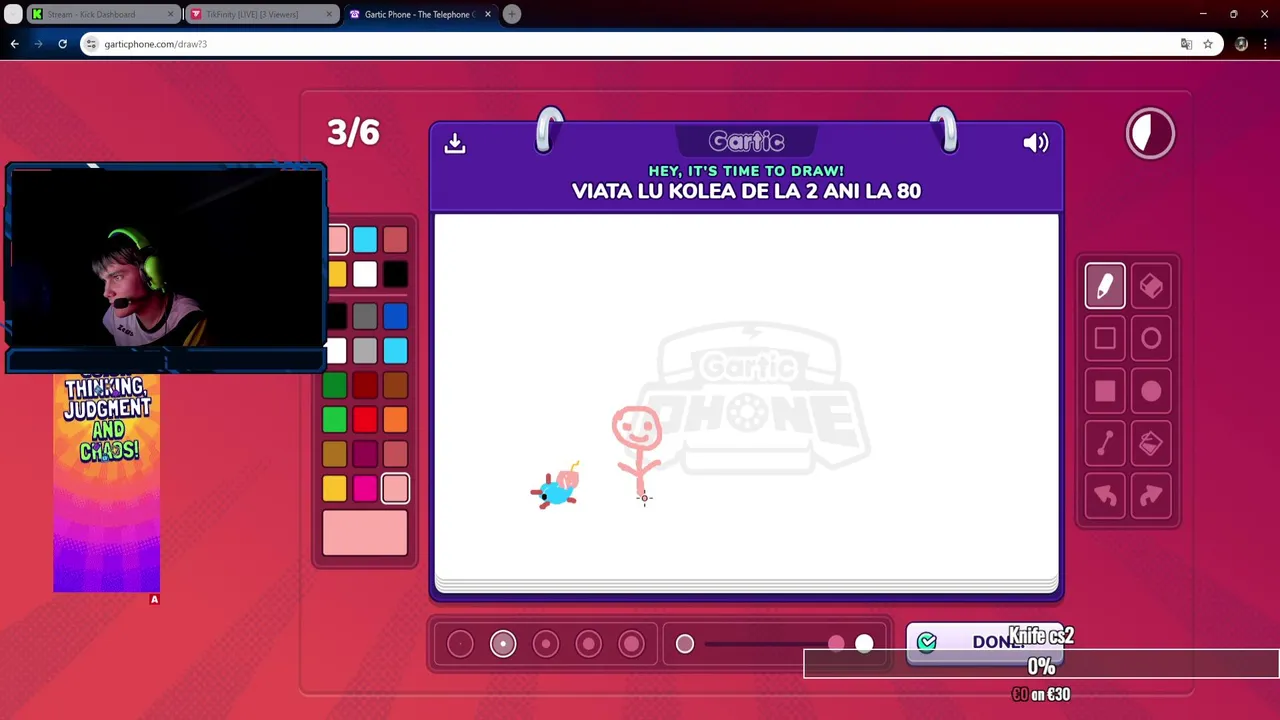Viewport: 1280px width, 720px height.
Task: Open the tab search dropdown at top-left
Action: pos(13,14)
